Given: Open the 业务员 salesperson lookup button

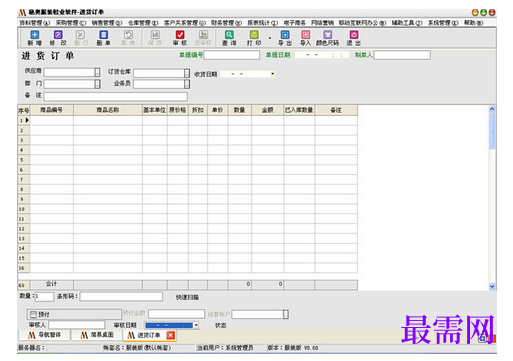Looking at the screenshot, I should (187, 84).
